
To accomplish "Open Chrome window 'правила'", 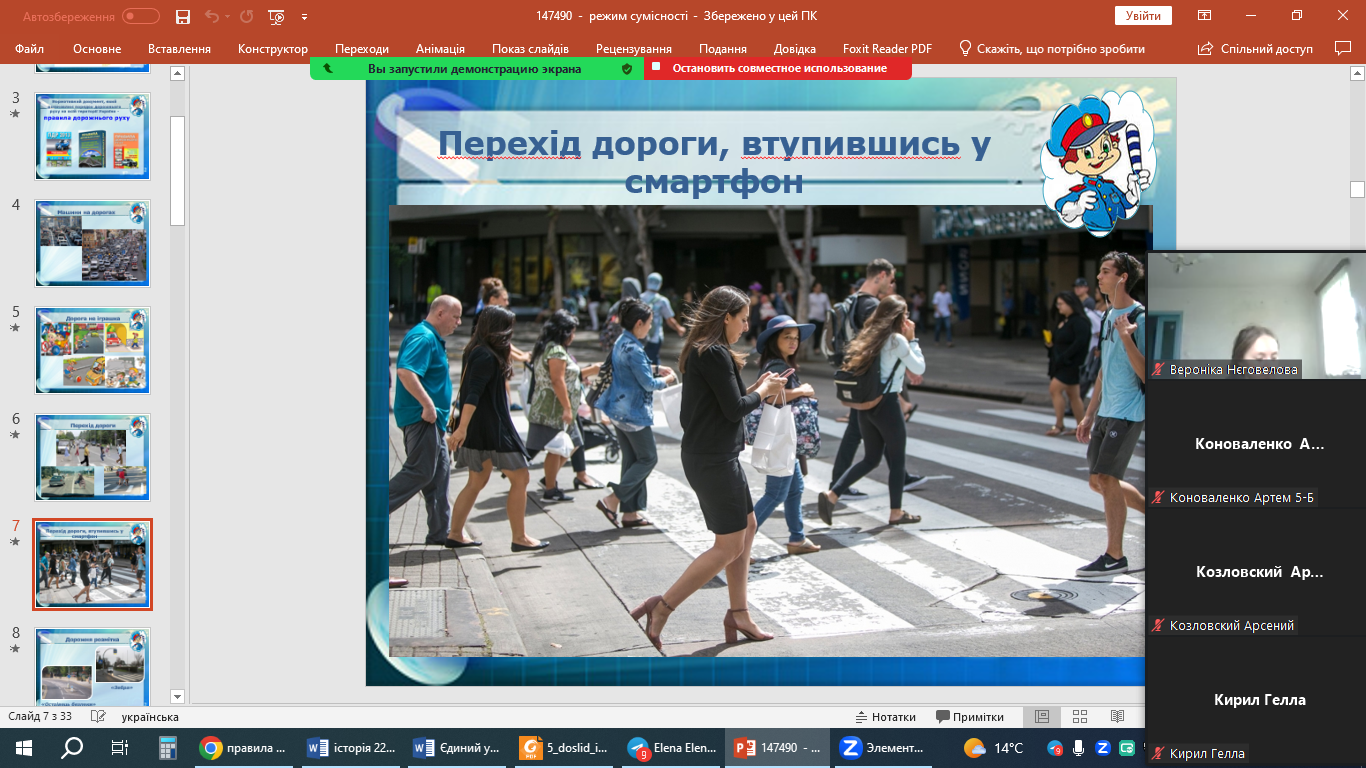I will (x=244, y=747).
